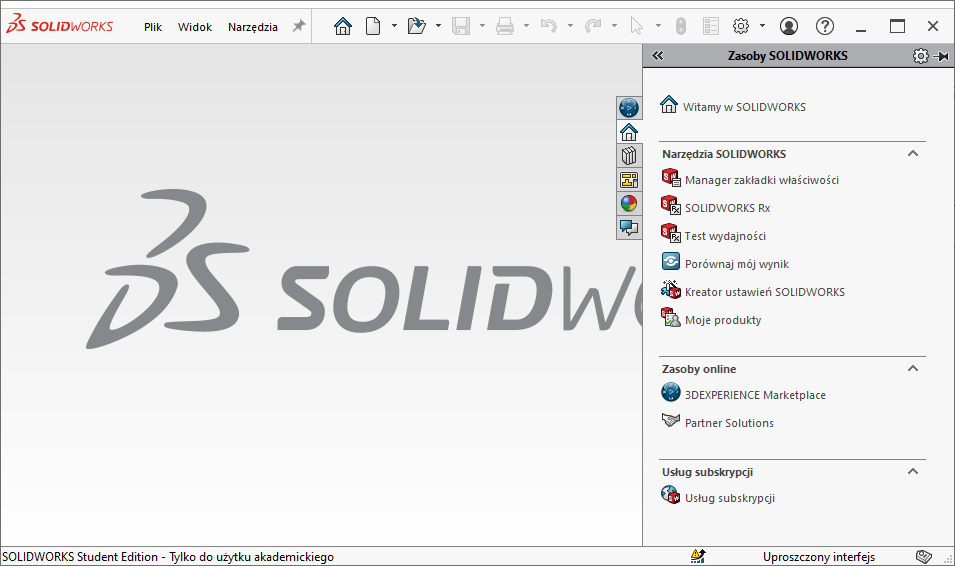Screen dimensions: 955x566
Task: Create a new document with the blank page icon
Action: point(373,27)
